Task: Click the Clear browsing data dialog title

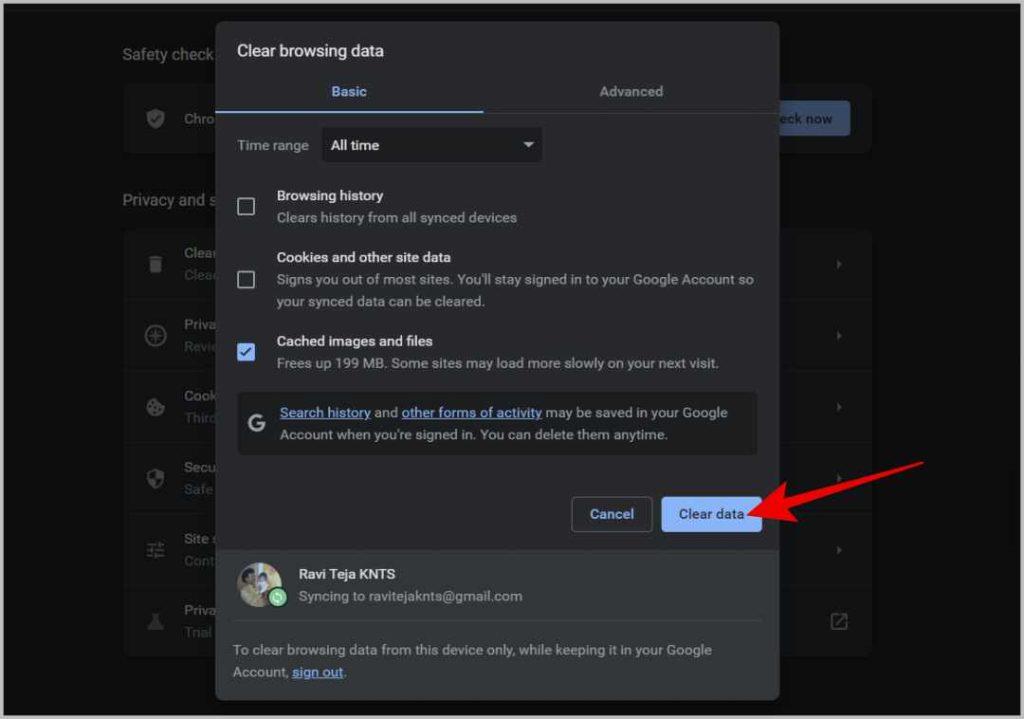Action: [310, 50]
